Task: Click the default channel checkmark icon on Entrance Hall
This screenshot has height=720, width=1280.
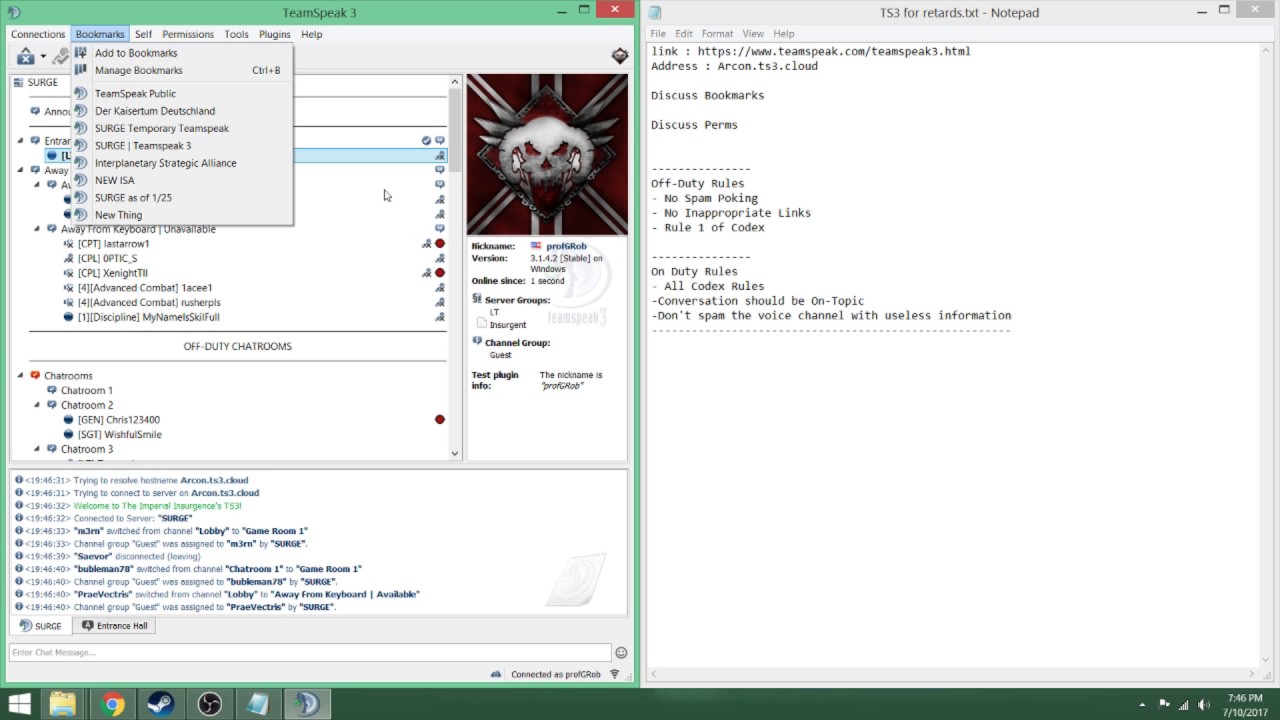Action: point(426,141)
